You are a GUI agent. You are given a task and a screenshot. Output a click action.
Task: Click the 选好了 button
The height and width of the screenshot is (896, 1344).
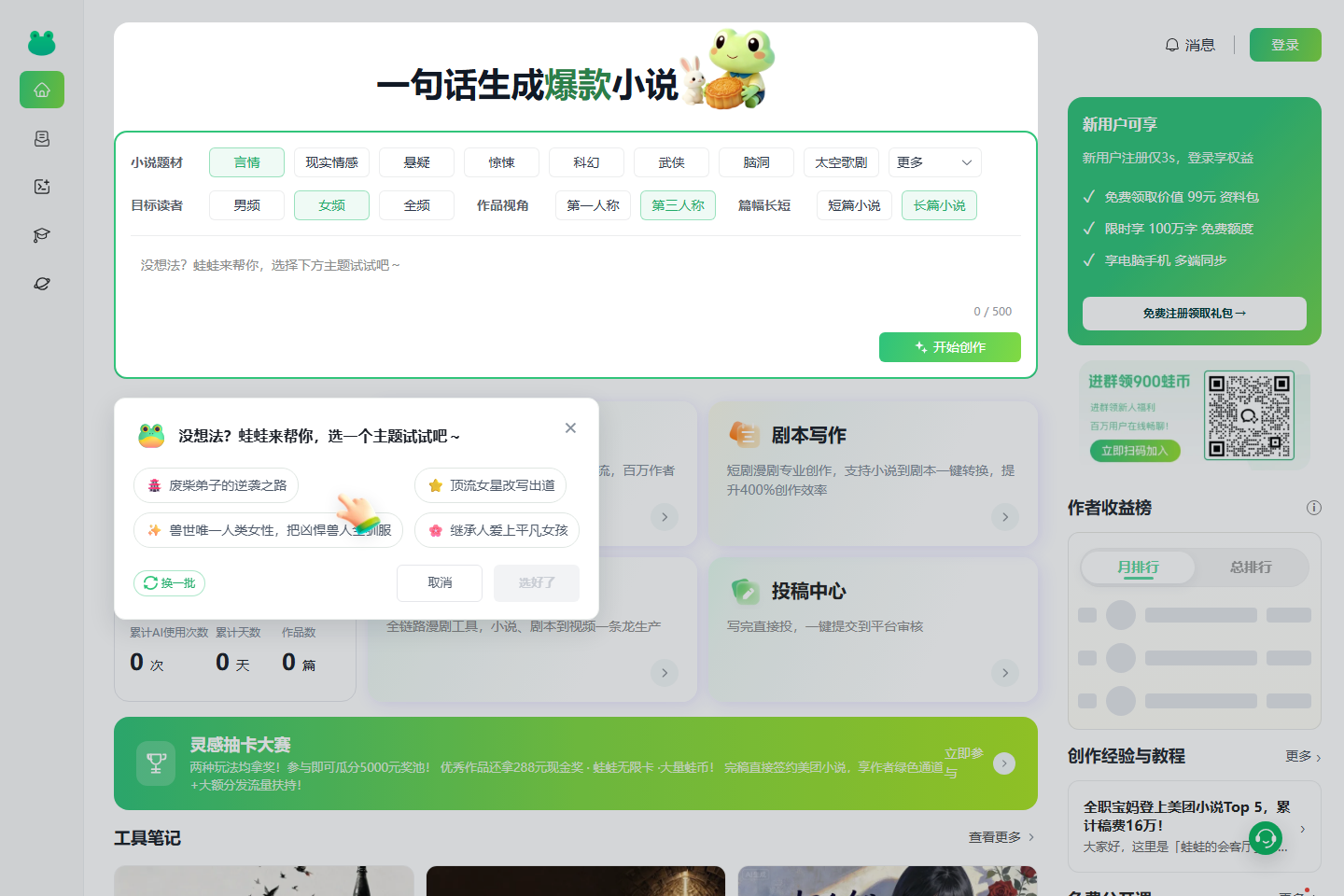coord(537,583)
